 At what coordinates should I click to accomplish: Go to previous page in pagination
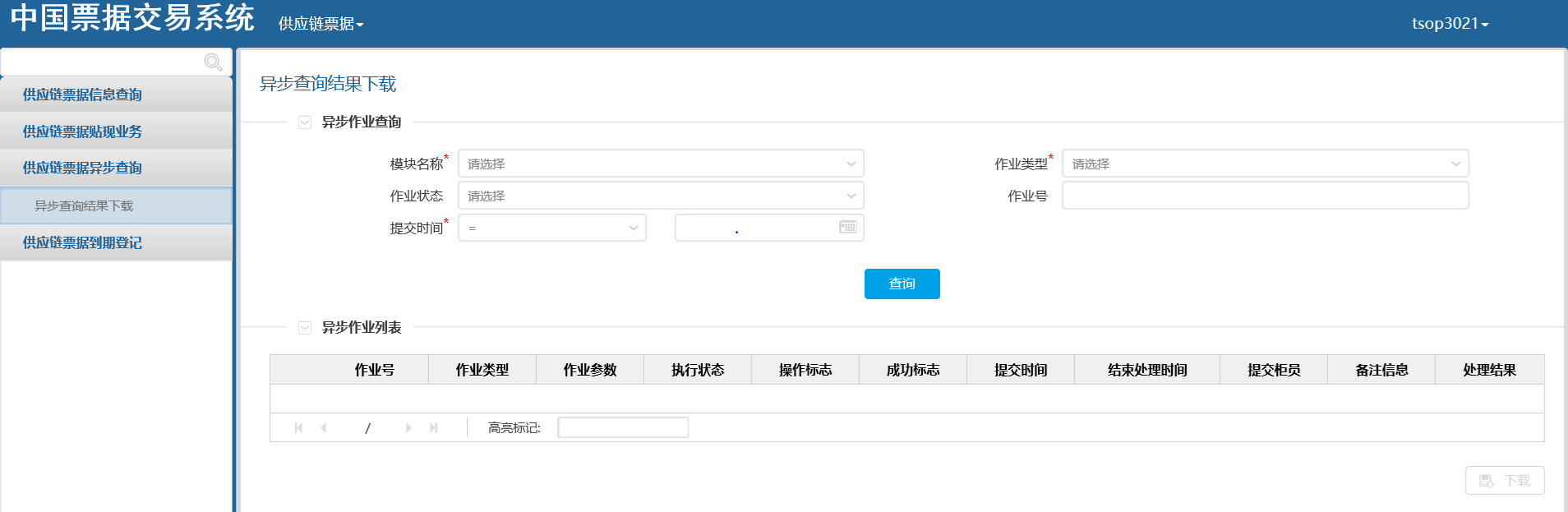pos(324,427)
